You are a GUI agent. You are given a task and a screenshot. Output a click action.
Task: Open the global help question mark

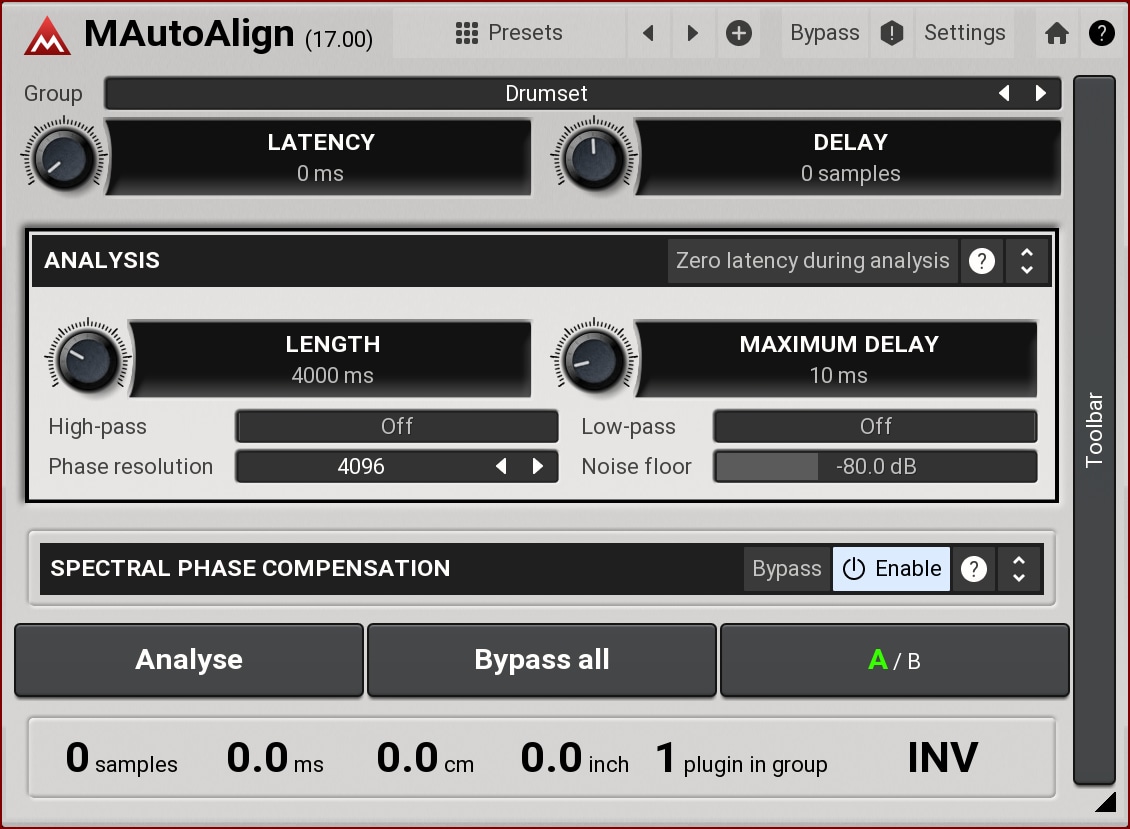pyautogui.click(x=1101, y=34)
